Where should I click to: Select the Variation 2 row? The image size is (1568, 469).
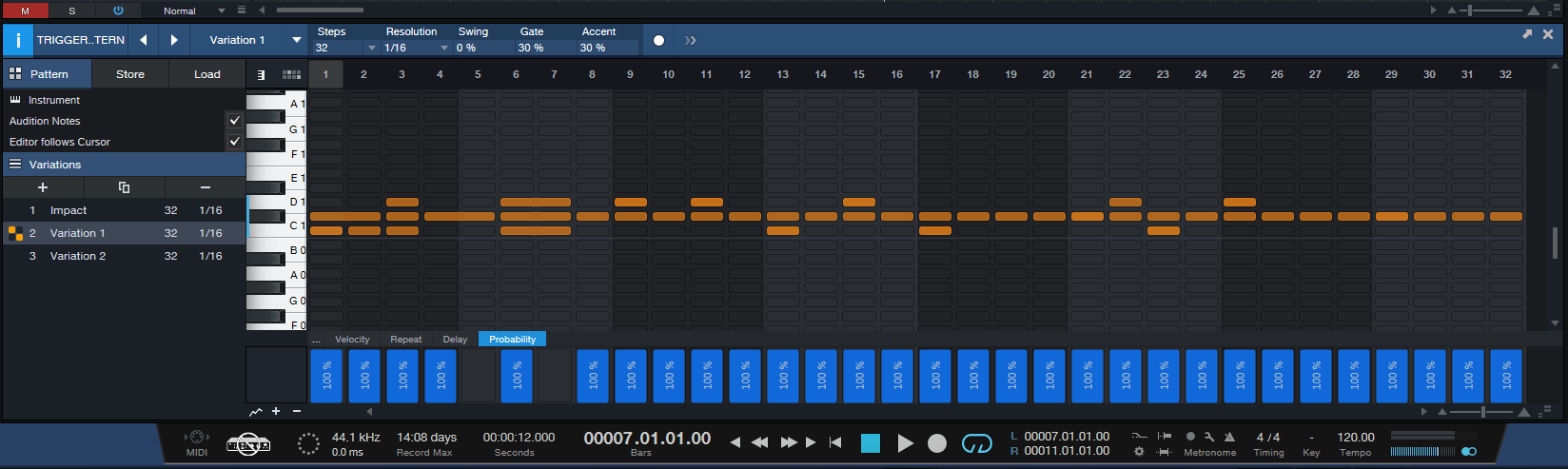(124, 256)
